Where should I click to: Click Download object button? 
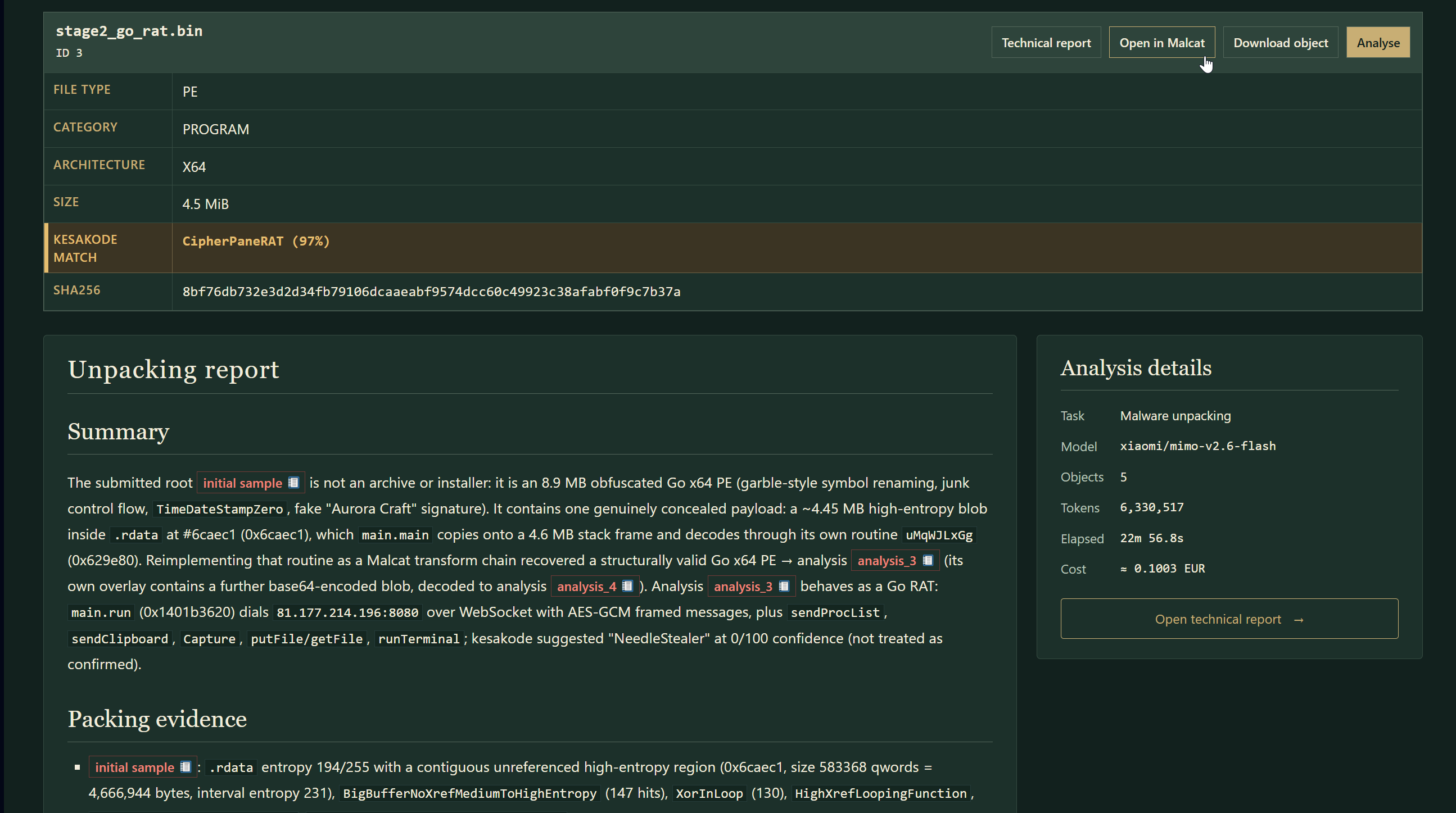(x=1280, y=42)
